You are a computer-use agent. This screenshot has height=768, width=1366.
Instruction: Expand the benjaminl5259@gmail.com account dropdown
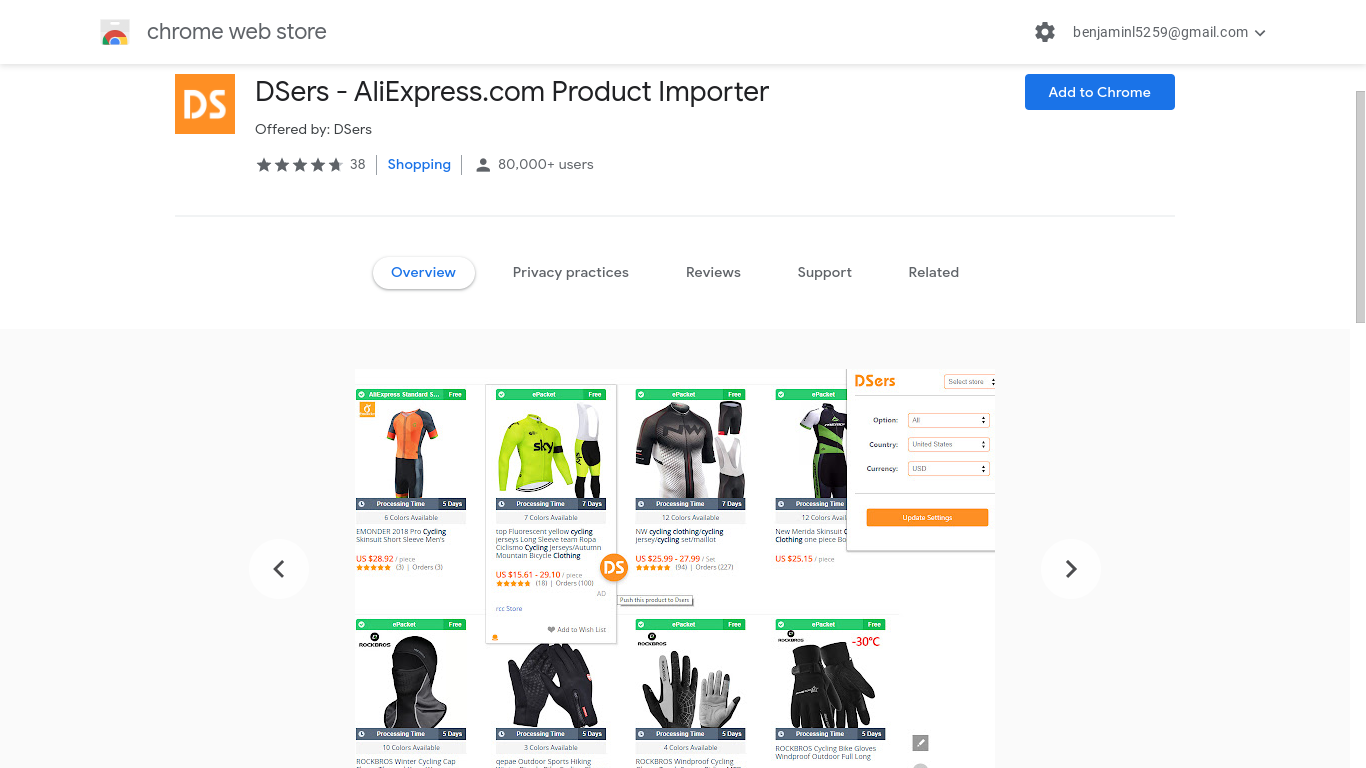click(x=1169, y=32)
